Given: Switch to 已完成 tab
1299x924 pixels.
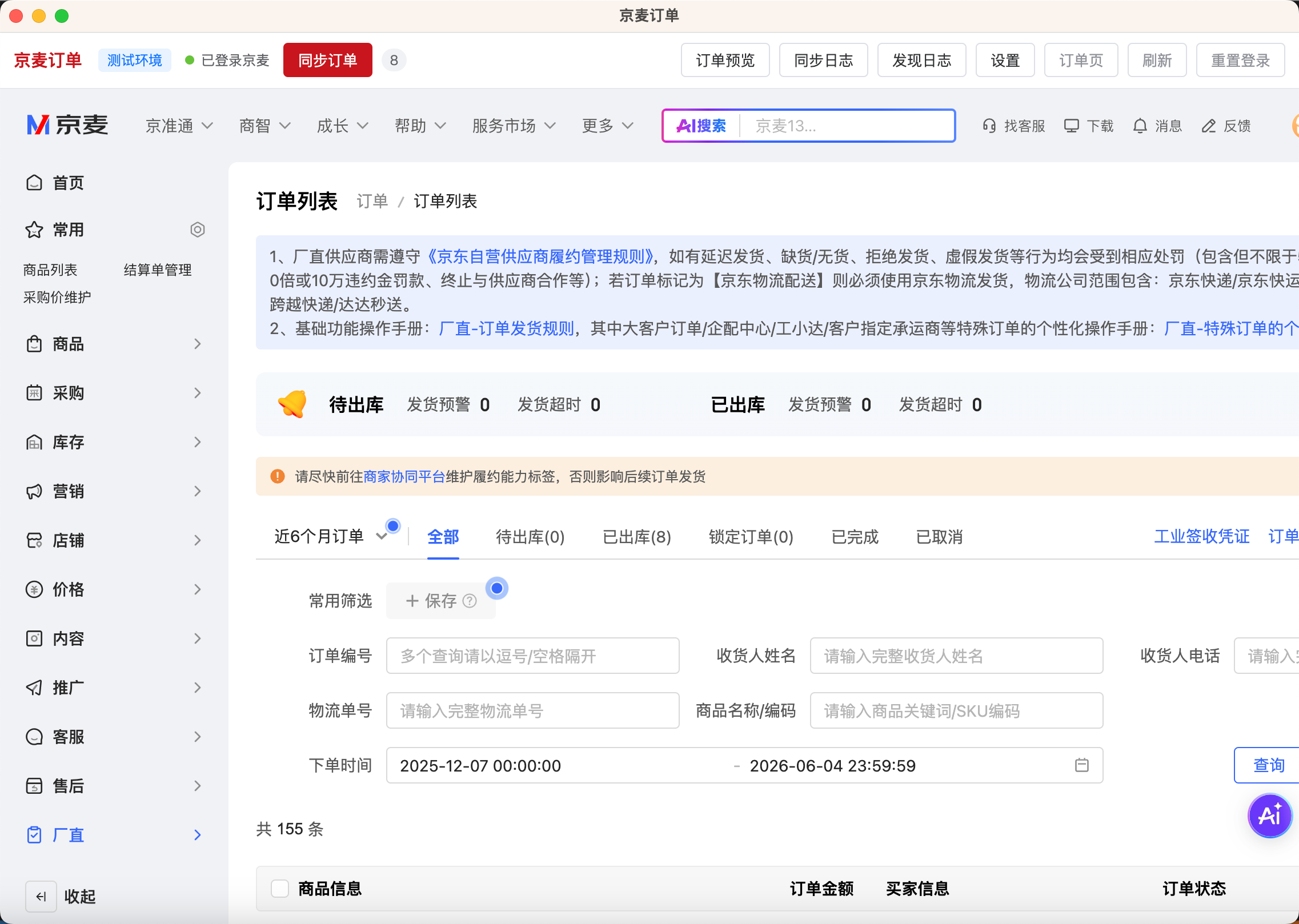Looking at the screenshot, I should 855,537.
